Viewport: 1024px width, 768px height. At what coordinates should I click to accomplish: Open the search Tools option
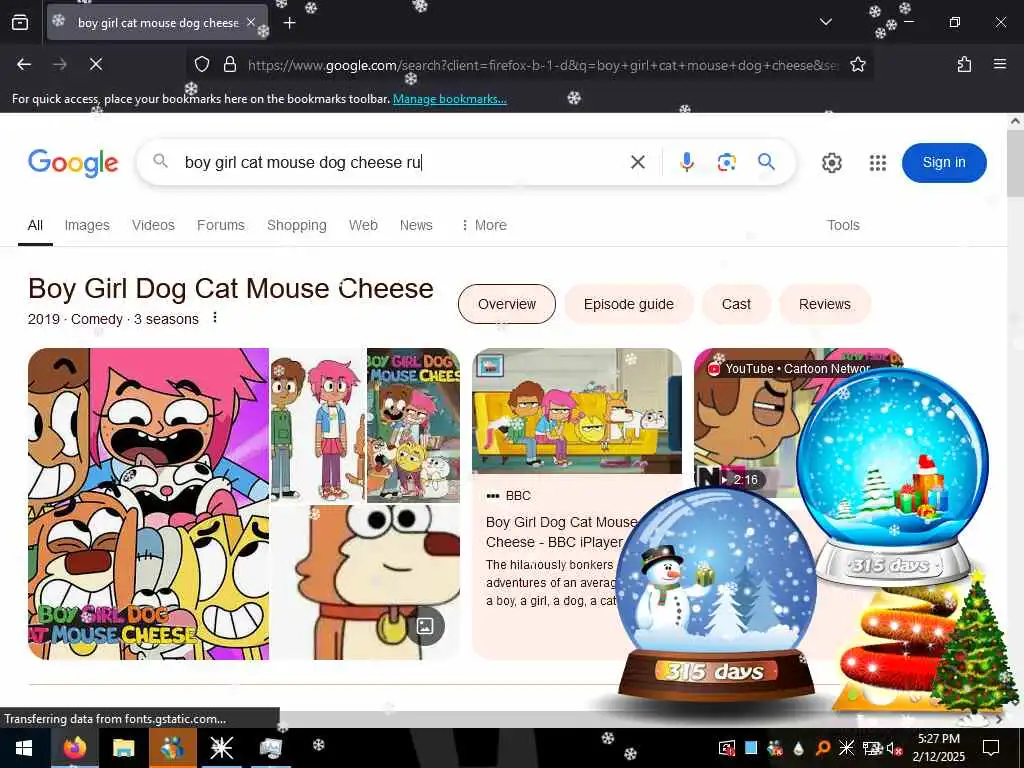[x=843, y=225]
